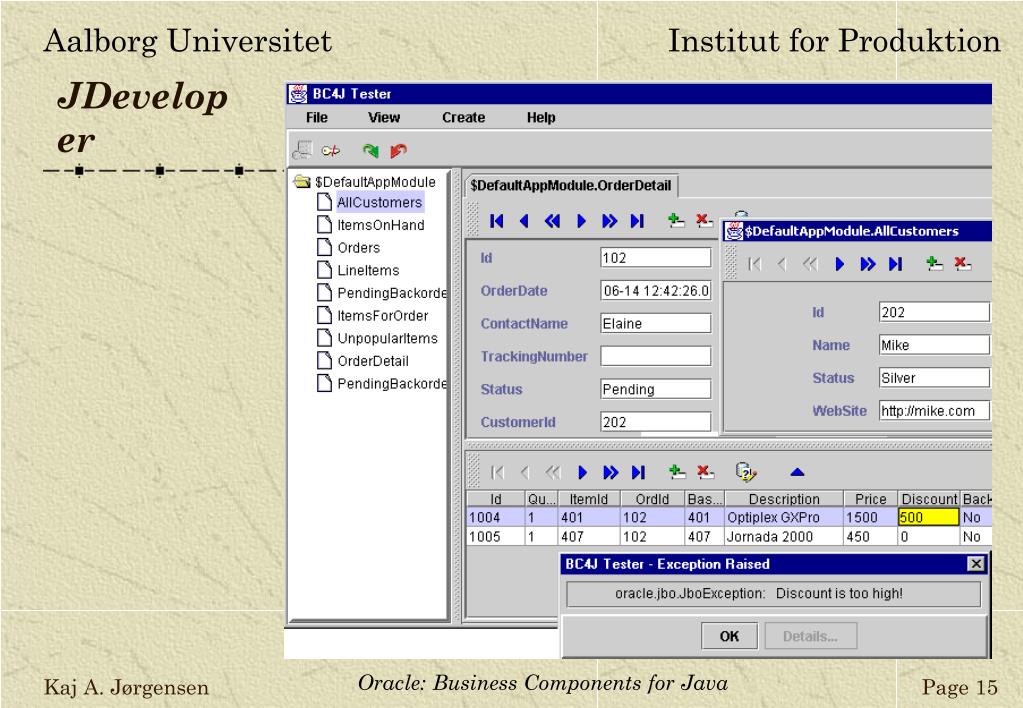Screen dimensions: 1023x708
Task: Insert new row in OrderDetail toolbar
Action: tap(677, 221)
